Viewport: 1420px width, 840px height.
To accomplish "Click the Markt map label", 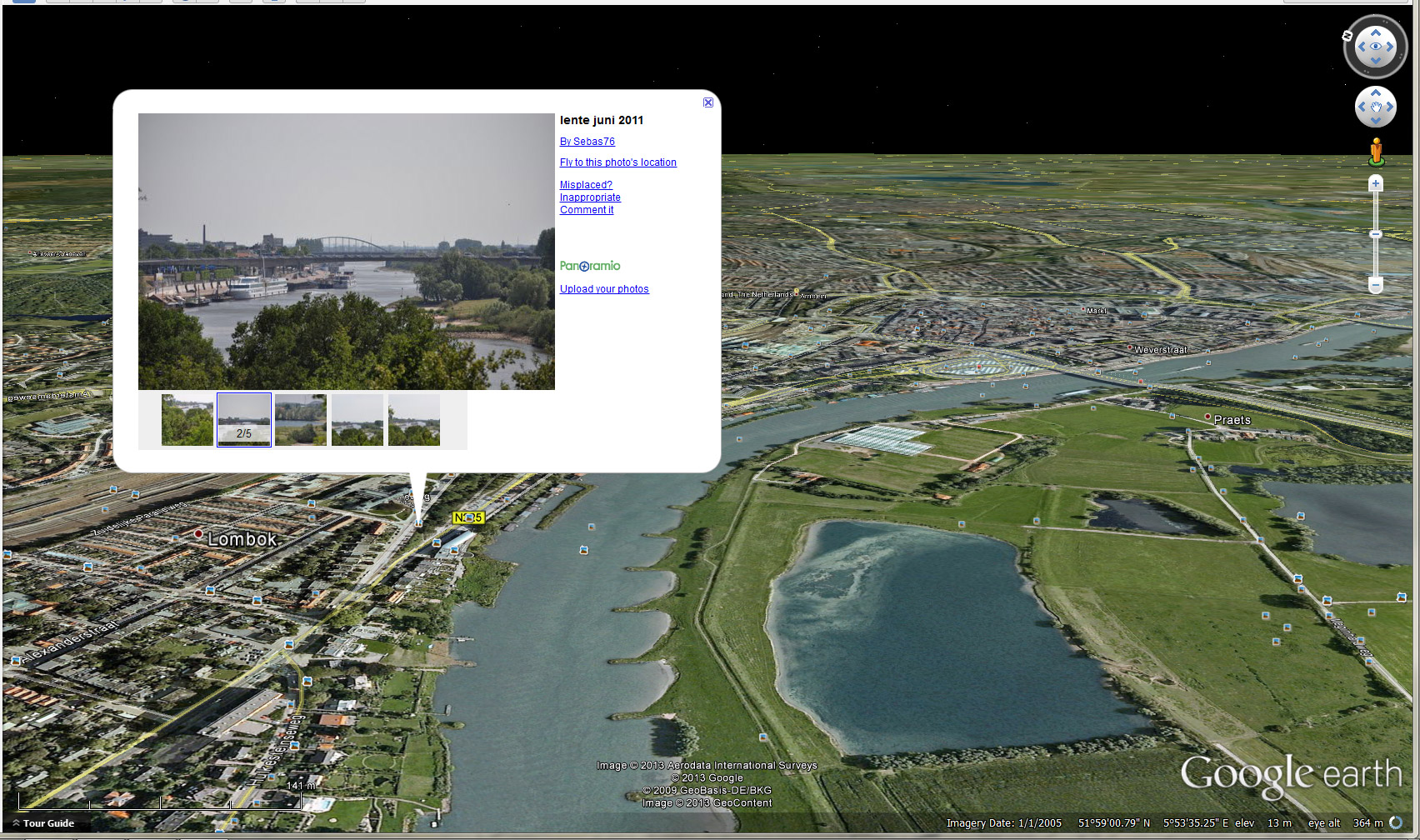I will tap(1097, 311).
